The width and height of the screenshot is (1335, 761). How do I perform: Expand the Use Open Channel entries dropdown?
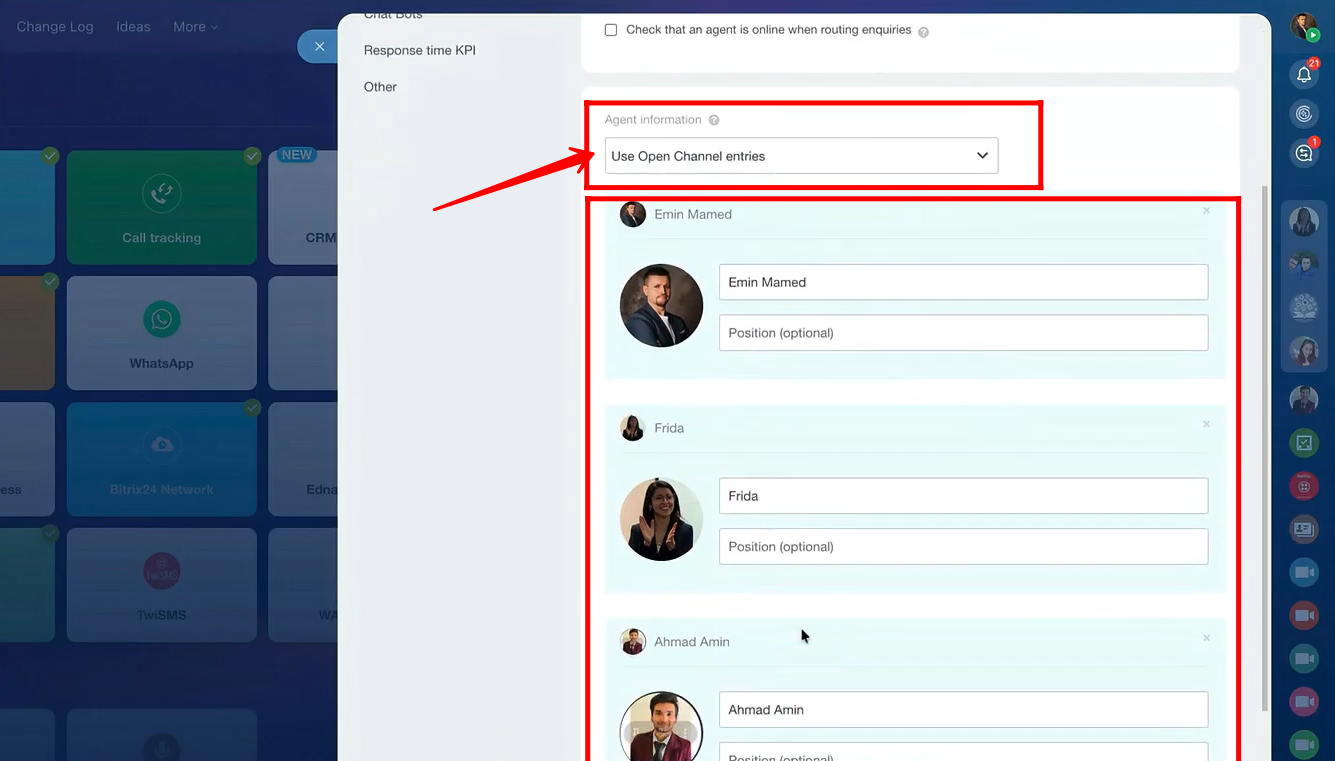801,156
